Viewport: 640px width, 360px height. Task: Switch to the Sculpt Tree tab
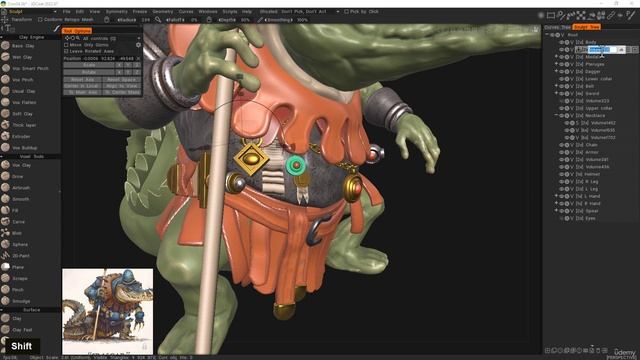pyautogui.click(x=587, y=27)
